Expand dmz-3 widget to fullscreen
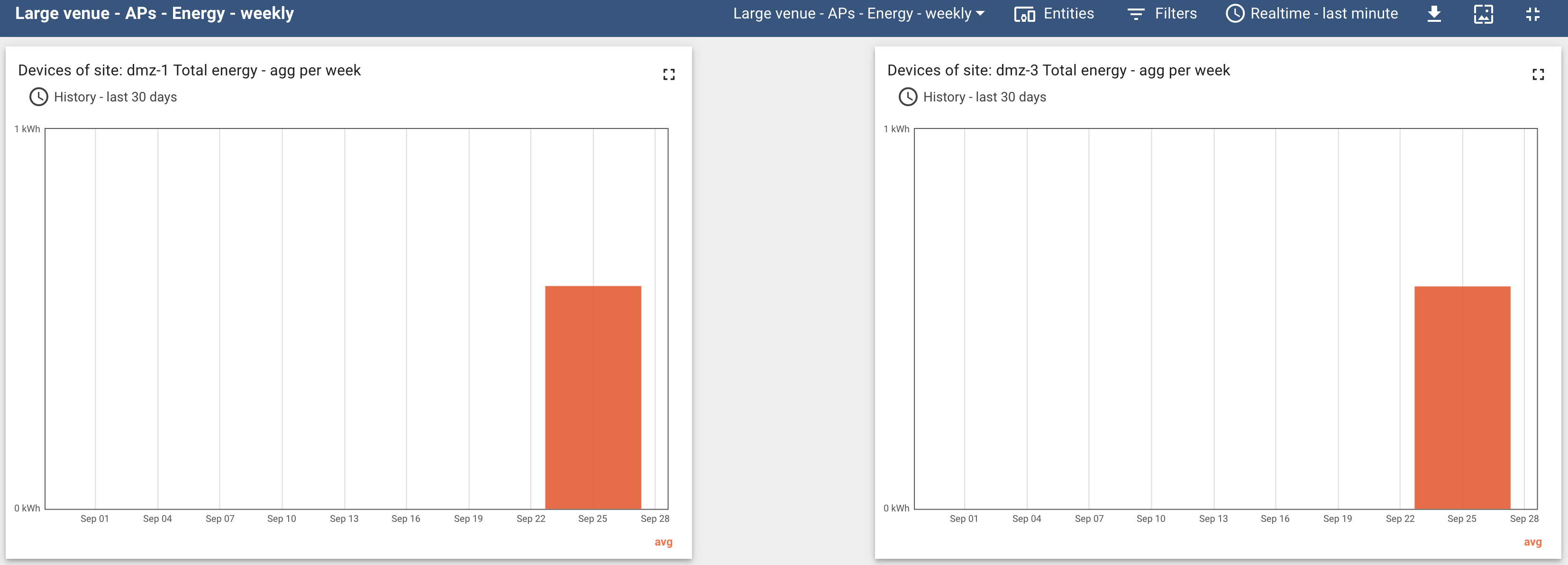 pos(1538,74)
